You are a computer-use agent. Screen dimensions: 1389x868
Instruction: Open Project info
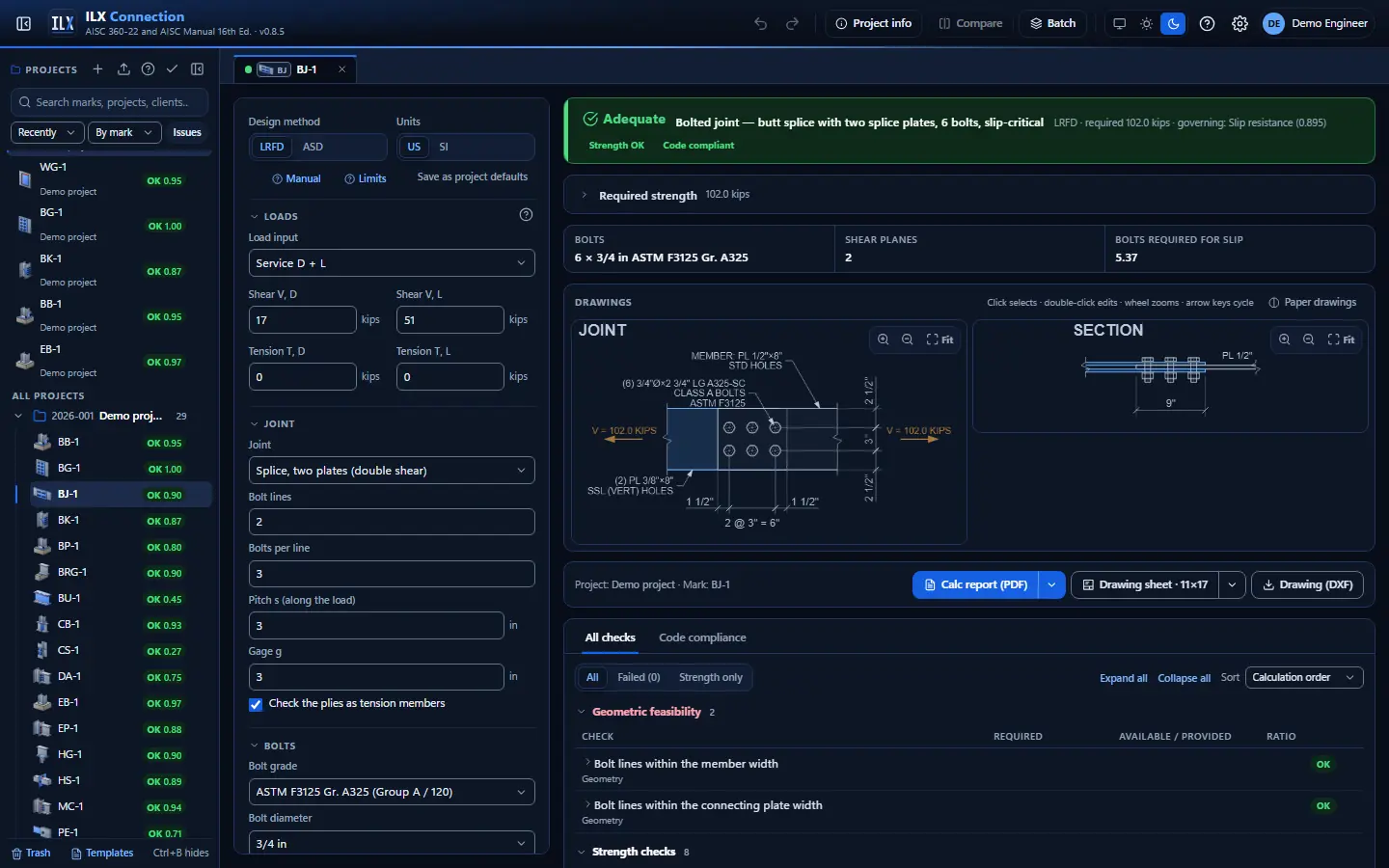point(873,23)
